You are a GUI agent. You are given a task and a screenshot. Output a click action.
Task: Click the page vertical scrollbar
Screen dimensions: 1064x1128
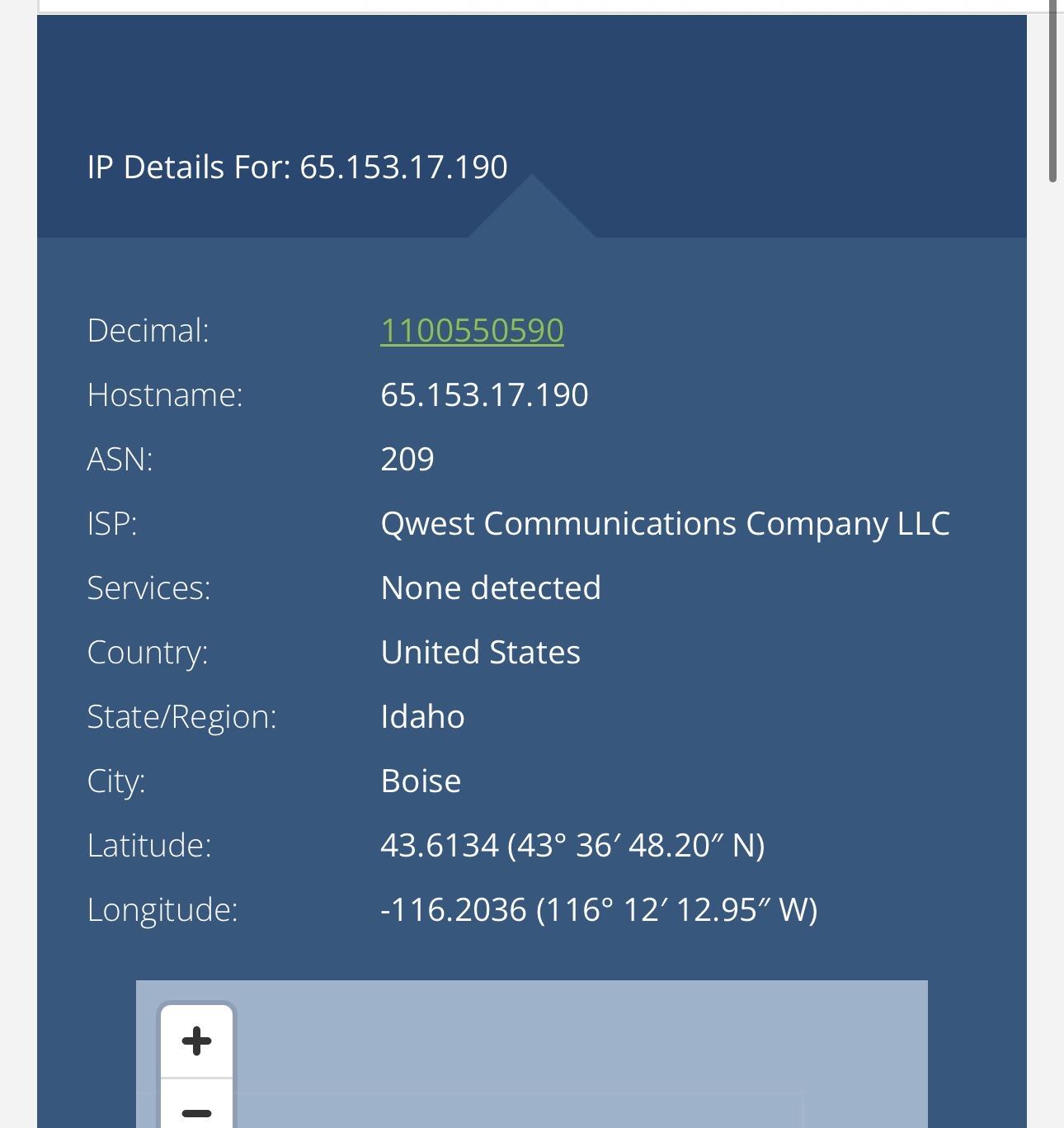(x=1052, y=91)
